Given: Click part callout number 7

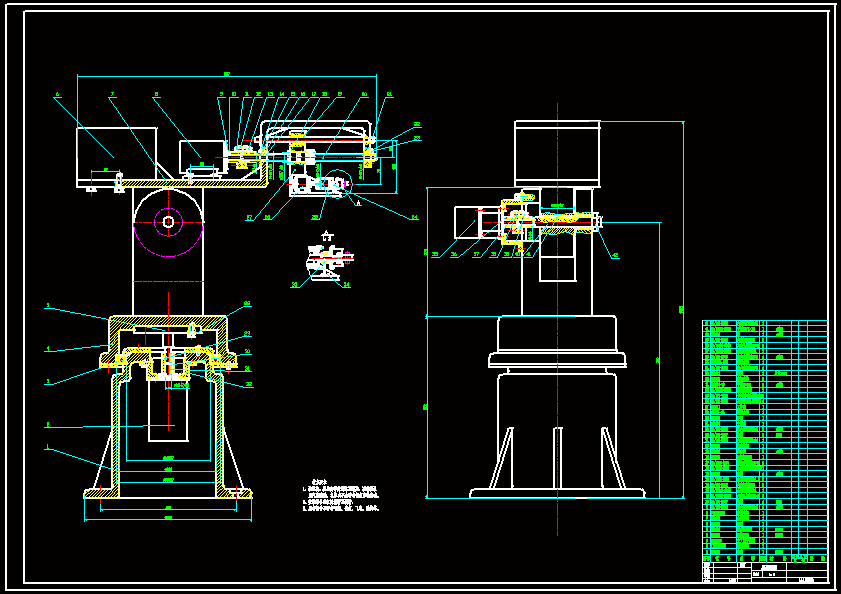Looking at the screenshot, I should pyautogui.click(x=112, y=94).
